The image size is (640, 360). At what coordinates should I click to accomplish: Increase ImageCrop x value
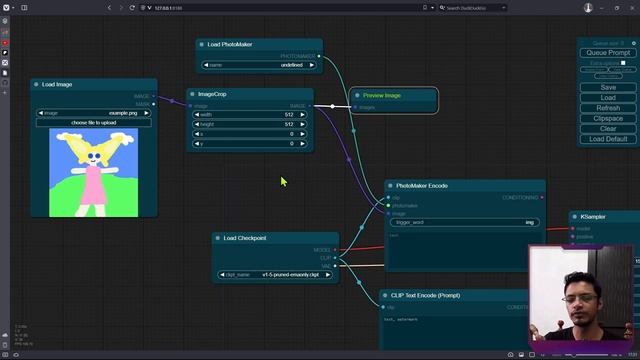pyautogui.click(x=302, y=134)
